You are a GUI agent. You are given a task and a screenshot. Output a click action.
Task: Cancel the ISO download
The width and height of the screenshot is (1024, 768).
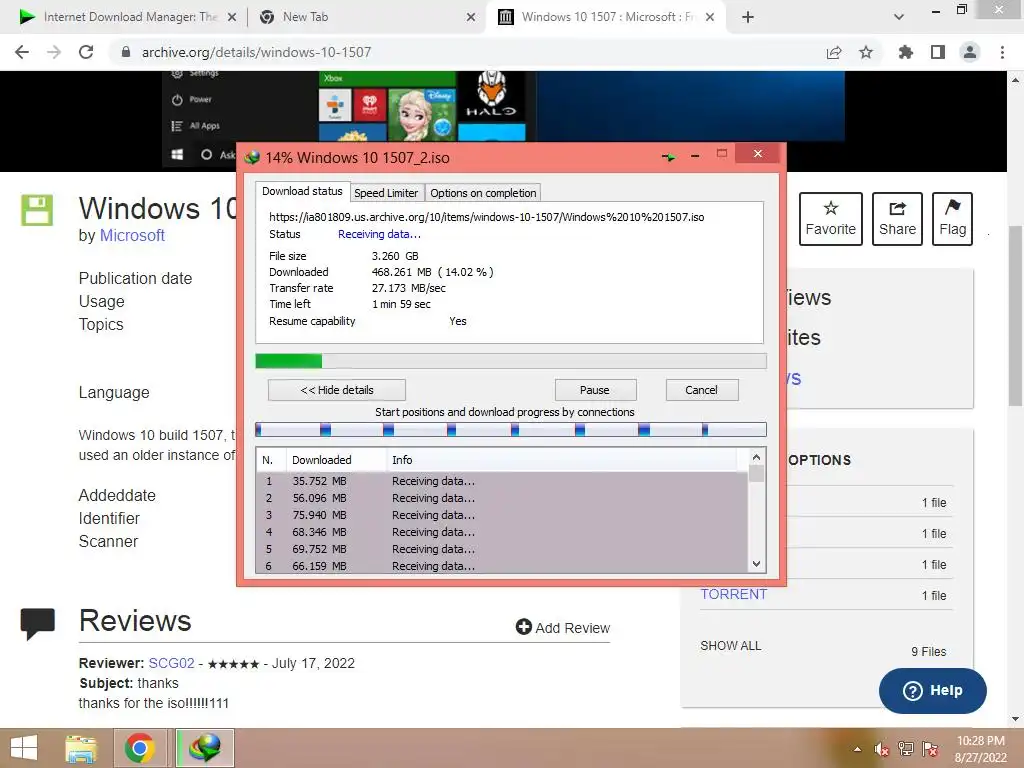point(701,390)
